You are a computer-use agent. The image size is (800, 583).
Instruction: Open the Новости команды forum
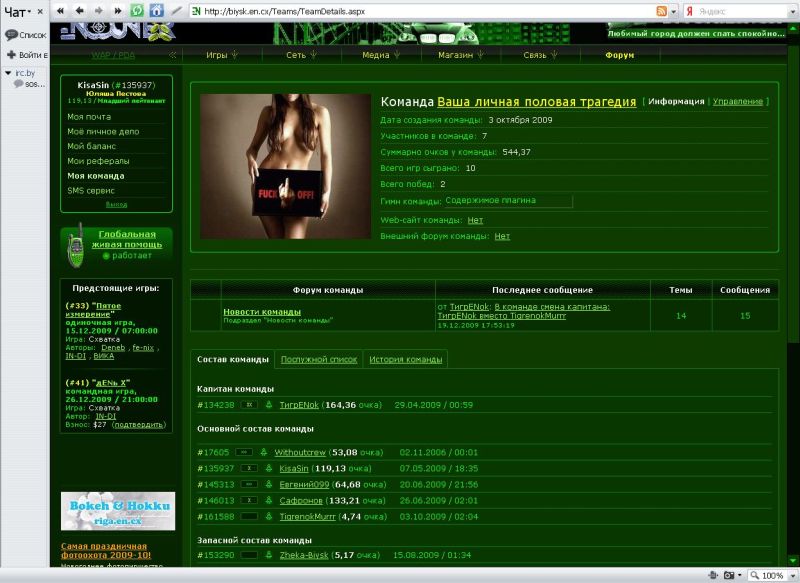262,312
